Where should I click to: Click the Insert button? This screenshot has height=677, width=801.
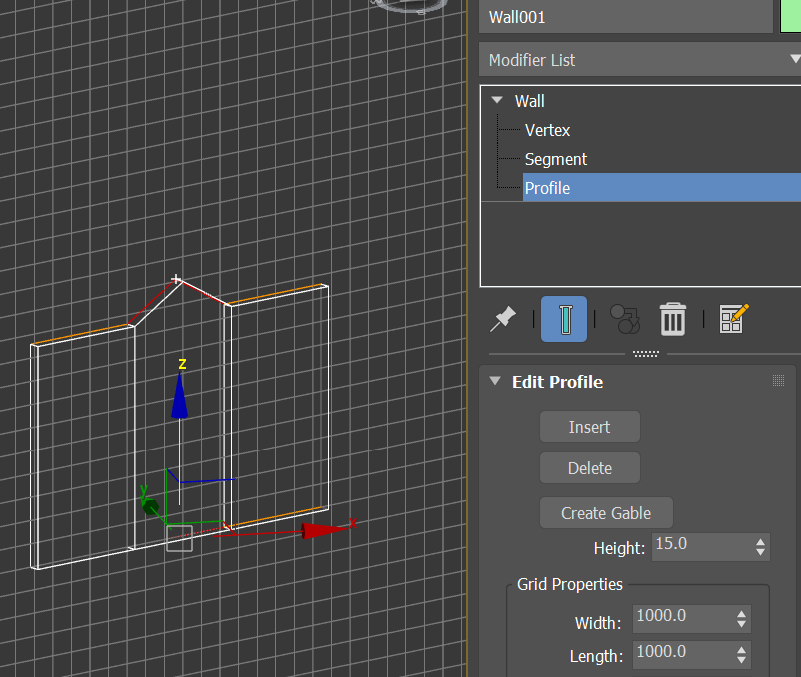[589, 426]
